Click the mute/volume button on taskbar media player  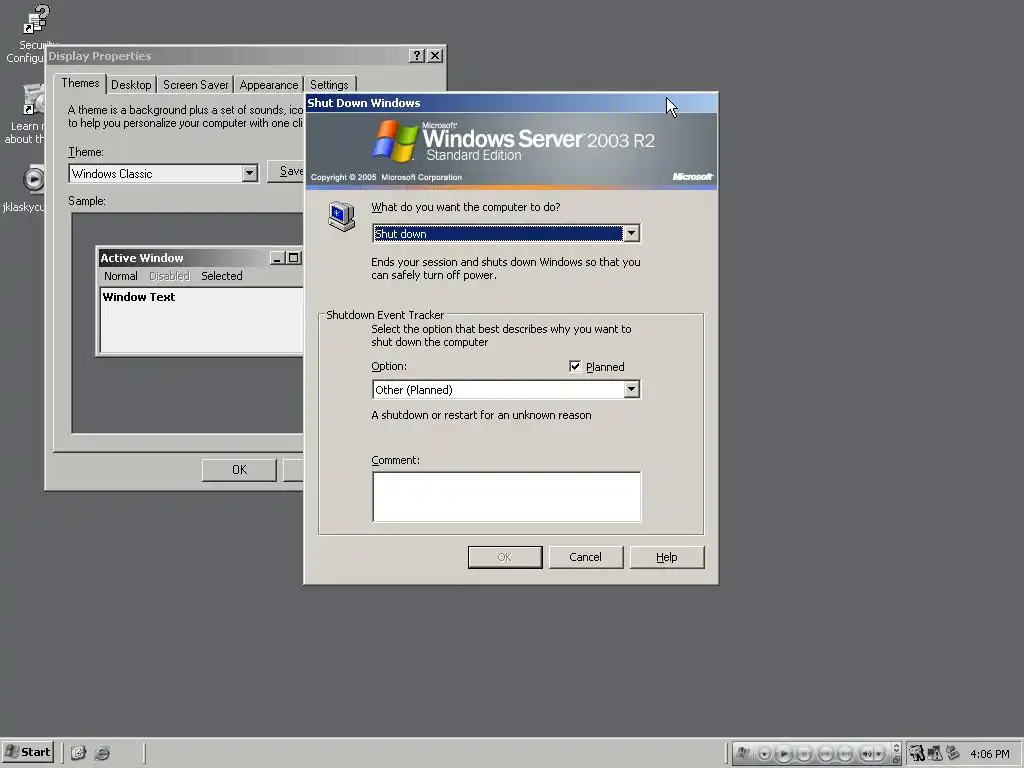click(867, 754)
